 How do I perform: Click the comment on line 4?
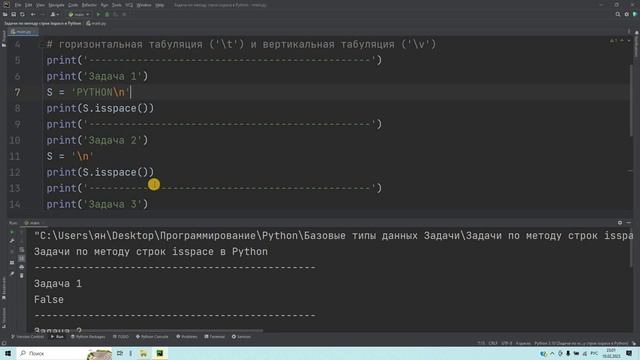tap(241, 44)
